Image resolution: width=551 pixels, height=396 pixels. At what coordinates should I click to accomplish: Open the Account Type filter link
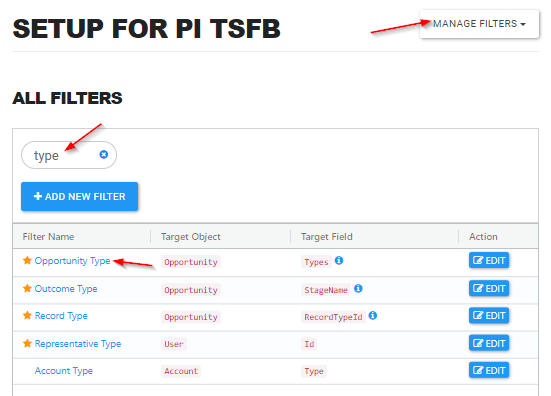point(64,371)
